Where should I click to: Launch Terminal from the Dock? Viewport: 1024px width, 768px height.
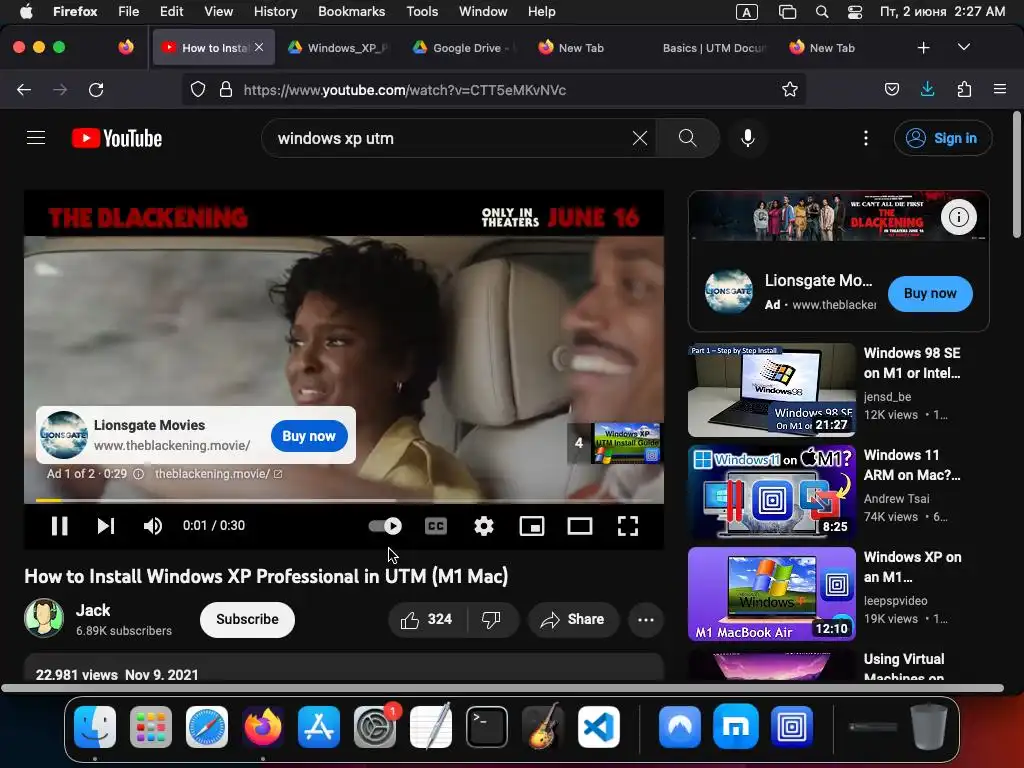point(487,726)
